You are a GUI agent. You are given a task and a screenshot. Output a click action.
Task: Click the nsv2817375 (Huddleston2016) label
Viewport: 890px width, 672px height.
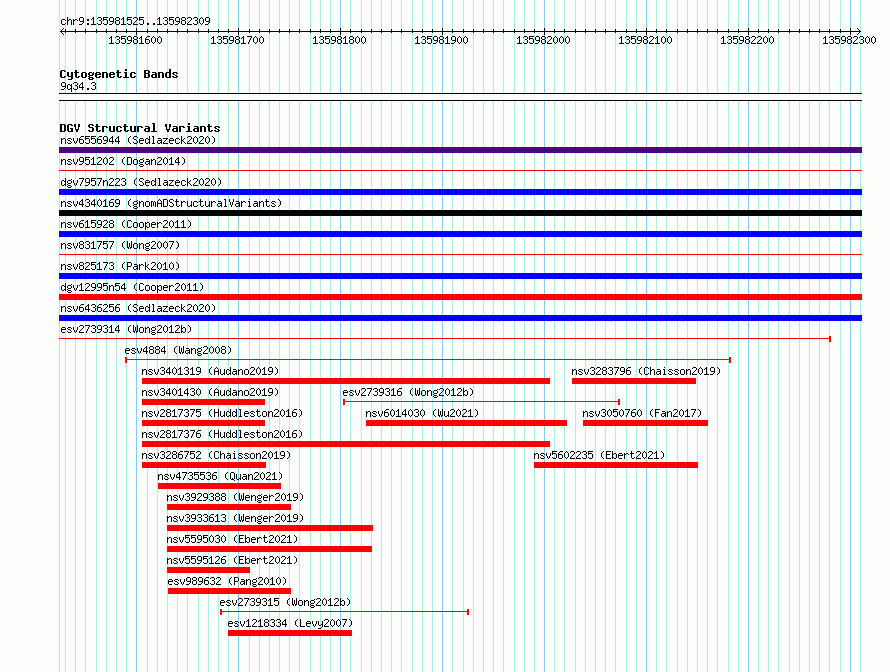[222, 413]
